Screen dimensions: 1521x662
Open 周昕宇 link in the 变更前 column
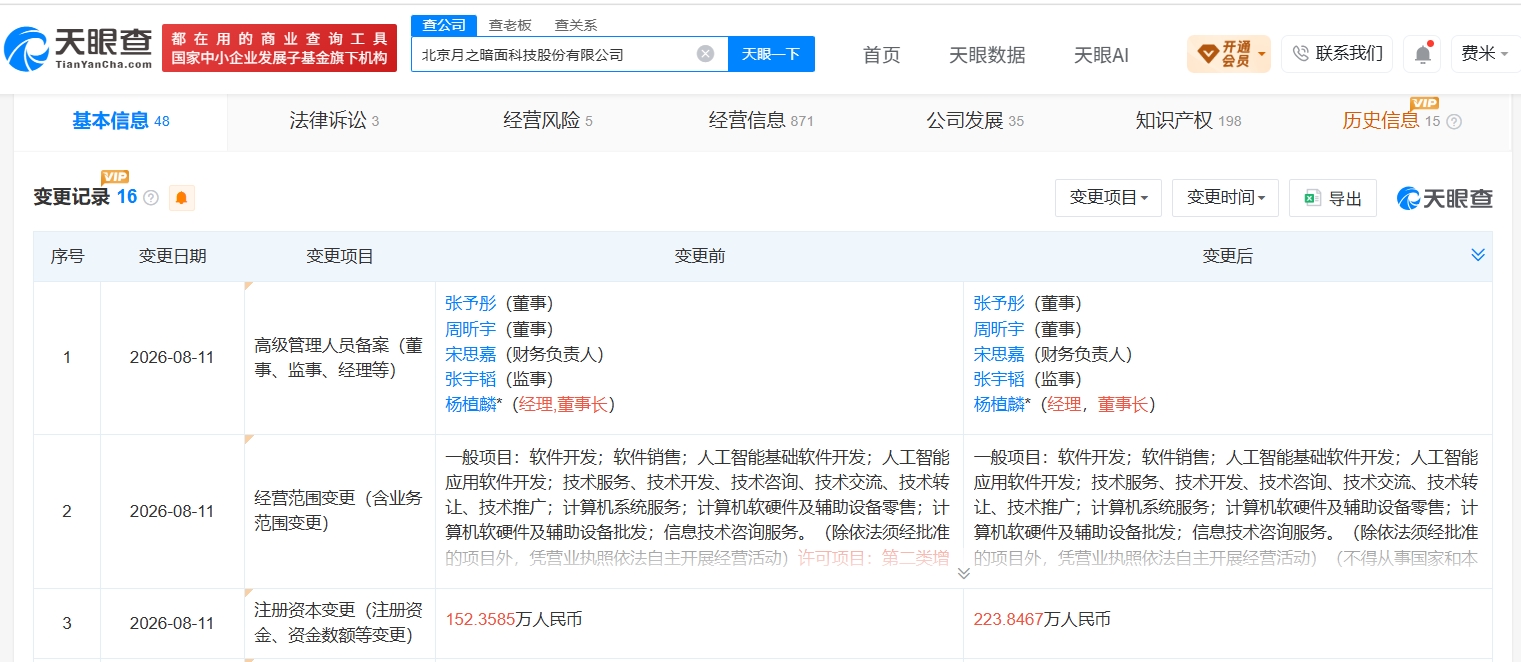coord(471,328)
